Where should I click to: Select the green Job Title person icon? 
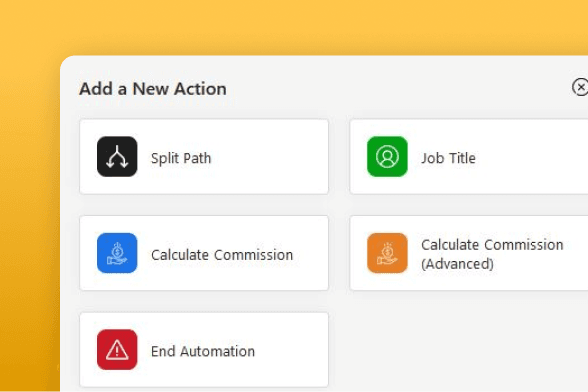point(387,156)
